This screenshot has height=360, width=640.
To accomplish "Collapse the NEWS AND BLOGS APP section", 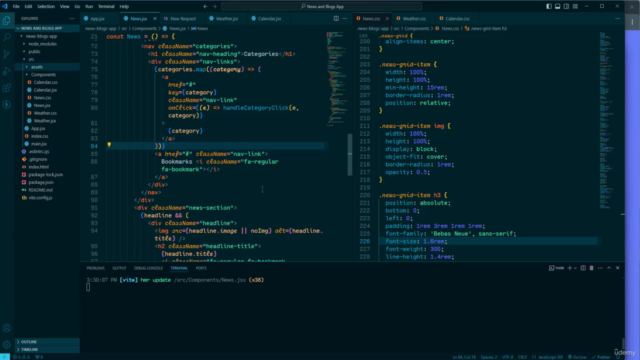I will [47, 28].
